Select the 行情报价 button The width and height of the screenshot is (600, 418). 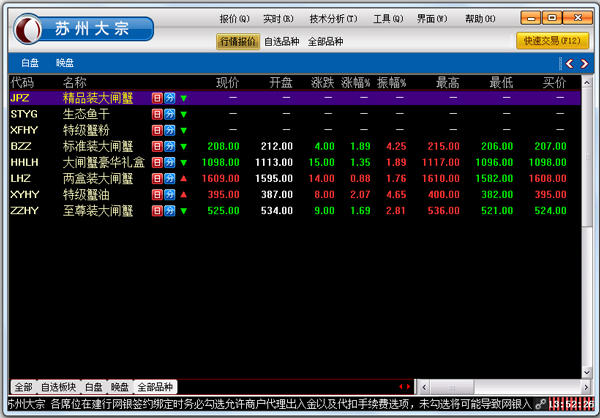238,41
